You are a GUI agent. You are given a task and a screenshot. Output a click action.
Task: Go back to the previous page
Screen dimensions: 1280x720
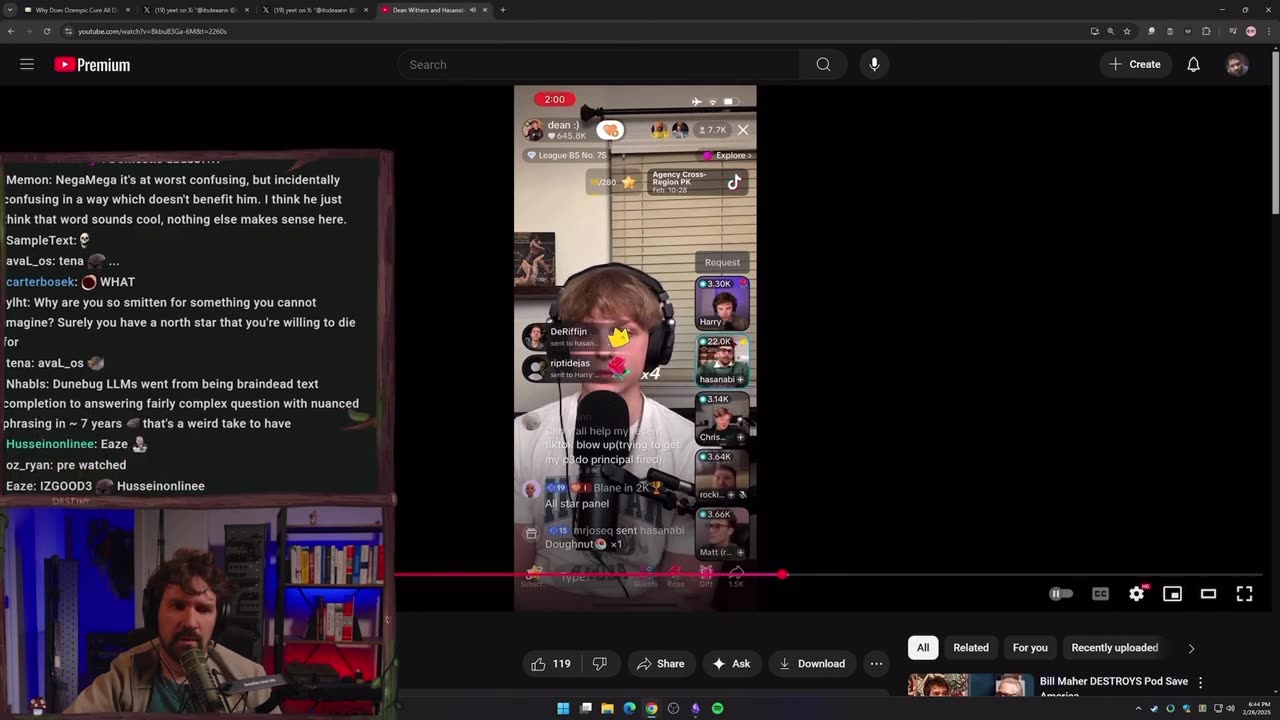(11, 31)
